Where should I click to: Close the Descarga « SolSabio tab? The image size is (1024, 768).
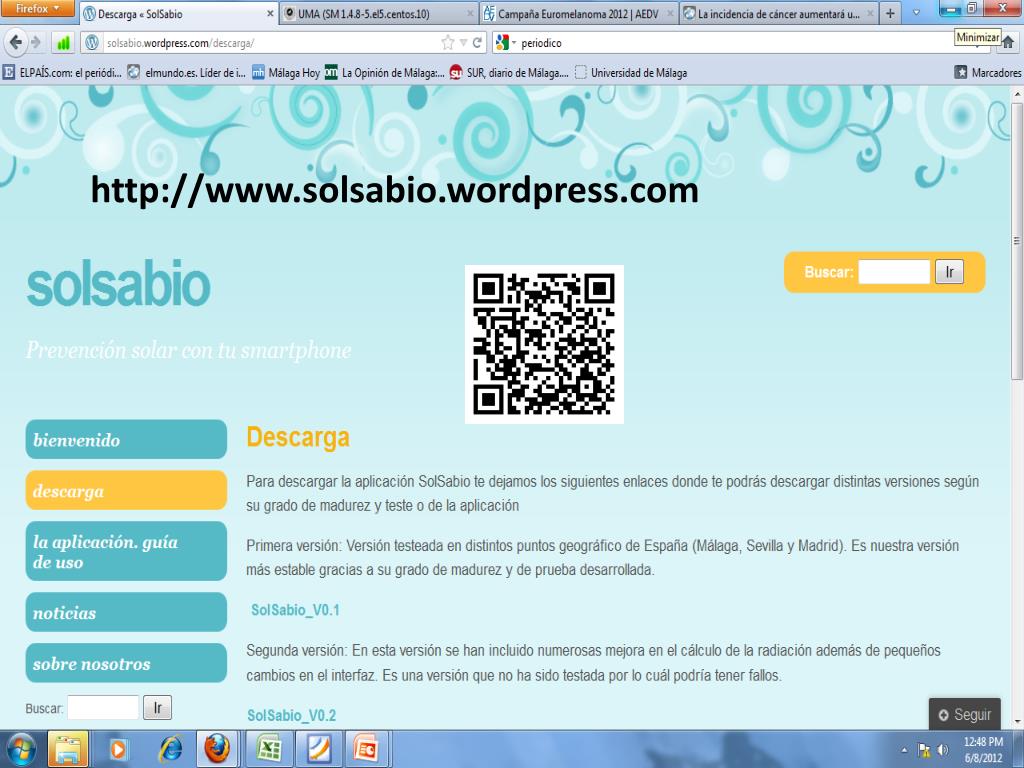pyautogui.click(x=270, y=14)
